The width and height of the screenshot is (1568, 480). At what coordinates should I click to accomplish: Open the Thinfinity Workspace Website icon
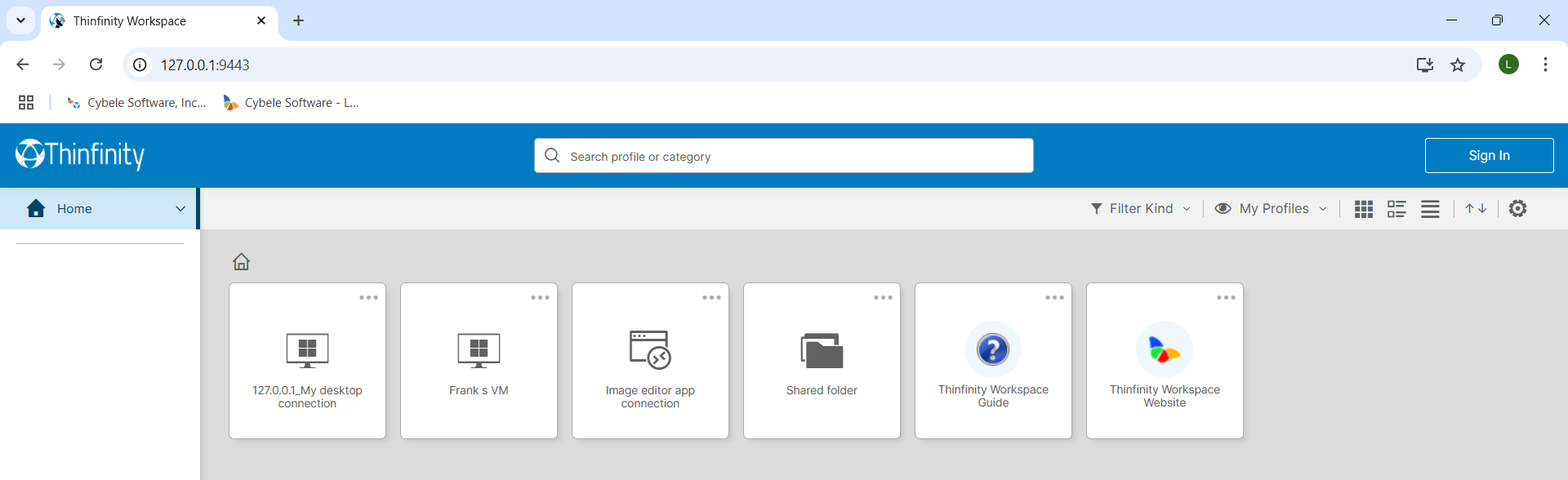[1165, 349]
